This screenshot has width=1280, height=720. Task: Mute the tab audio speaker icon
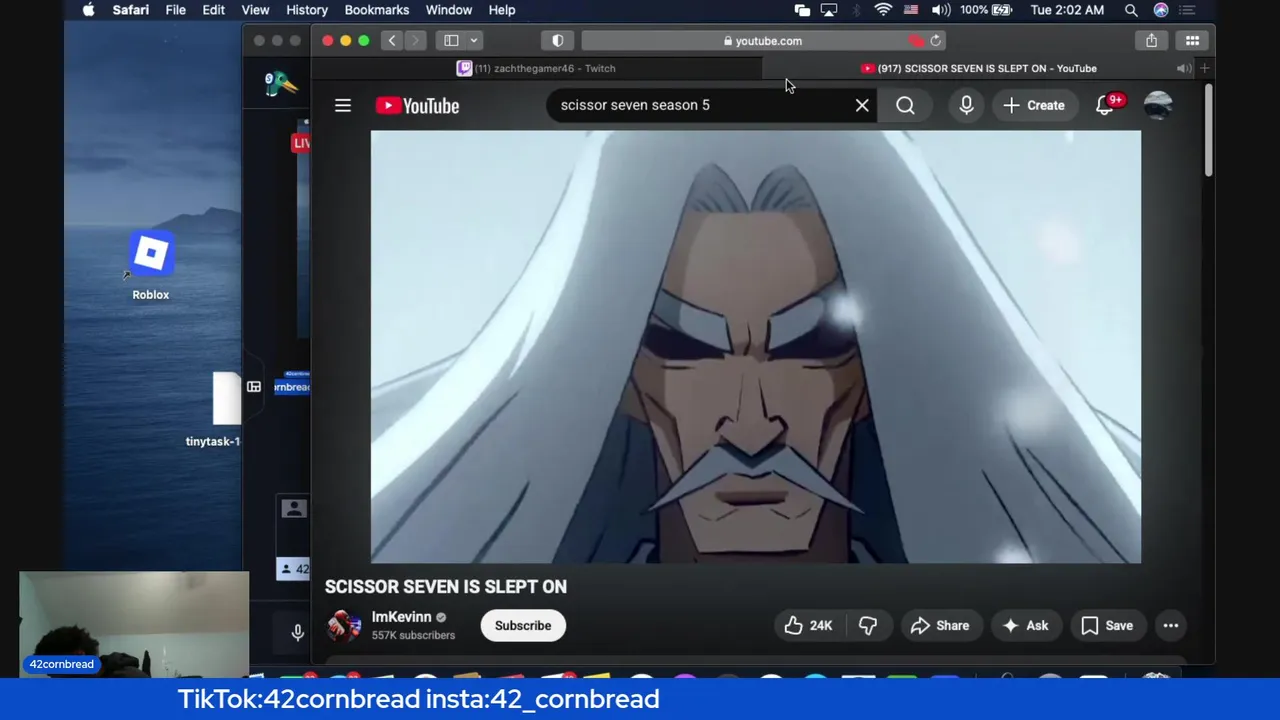click(1183, 68)
